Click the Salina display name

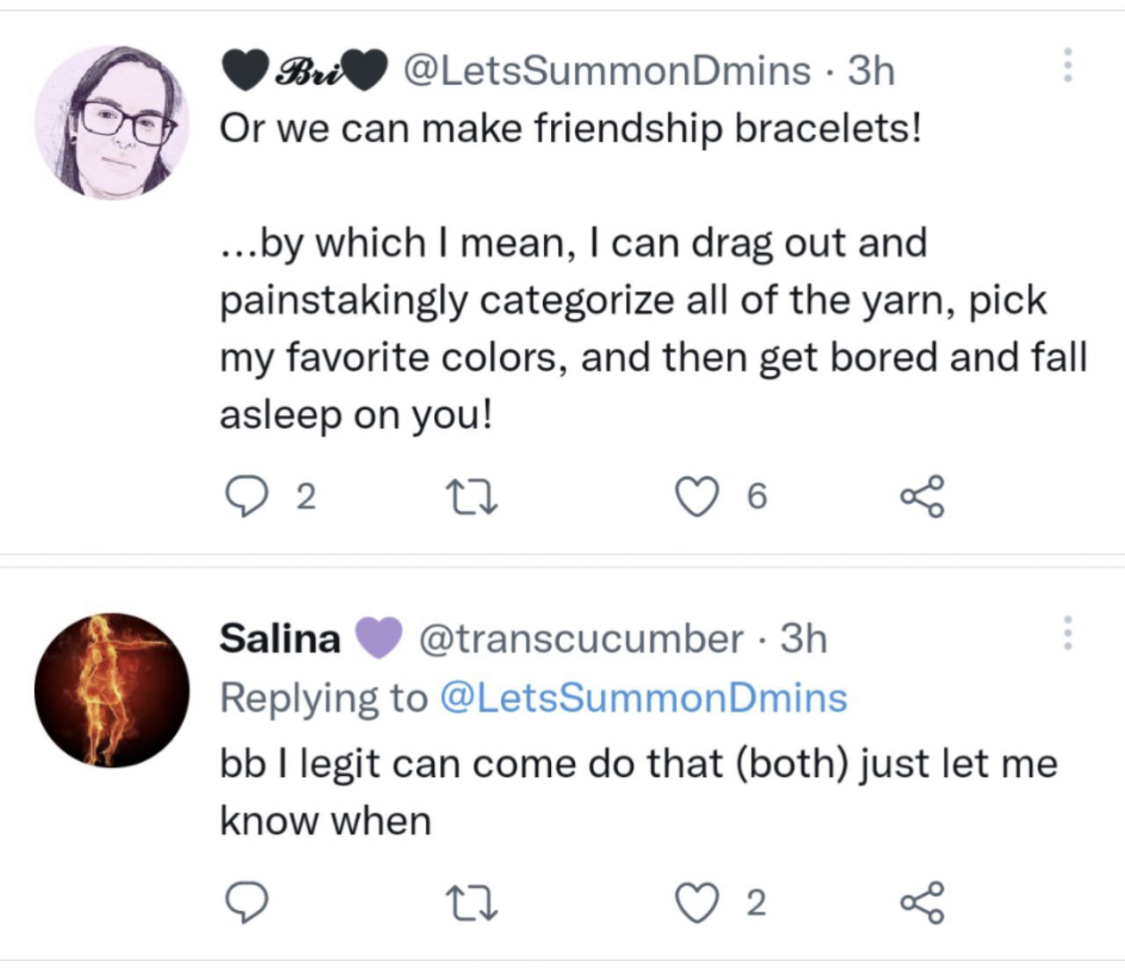280,639
